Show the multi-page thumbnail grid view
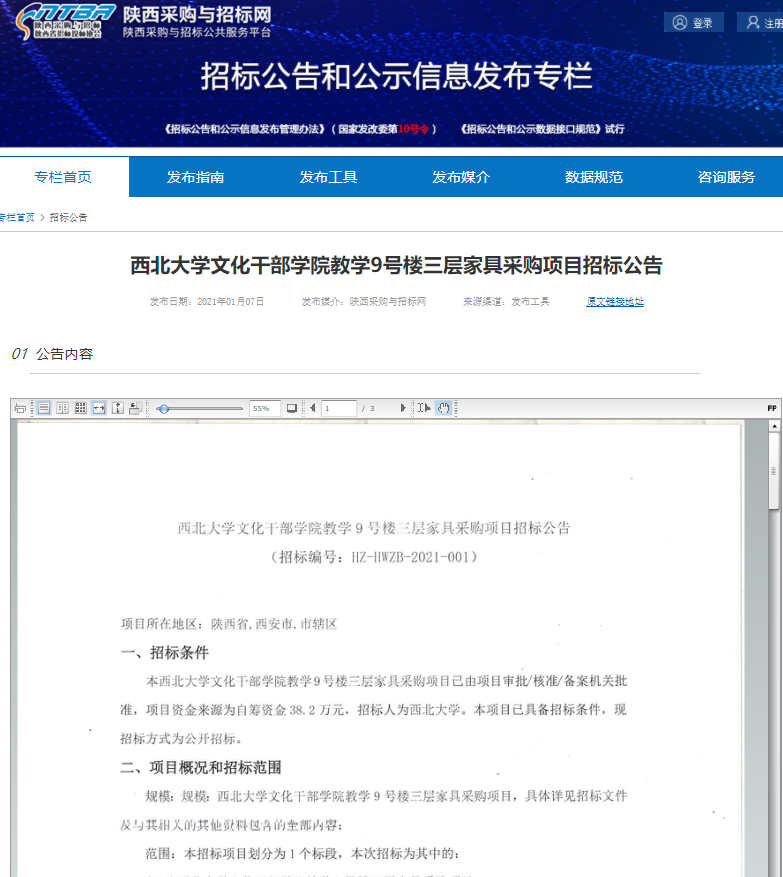 pos(81,408)
